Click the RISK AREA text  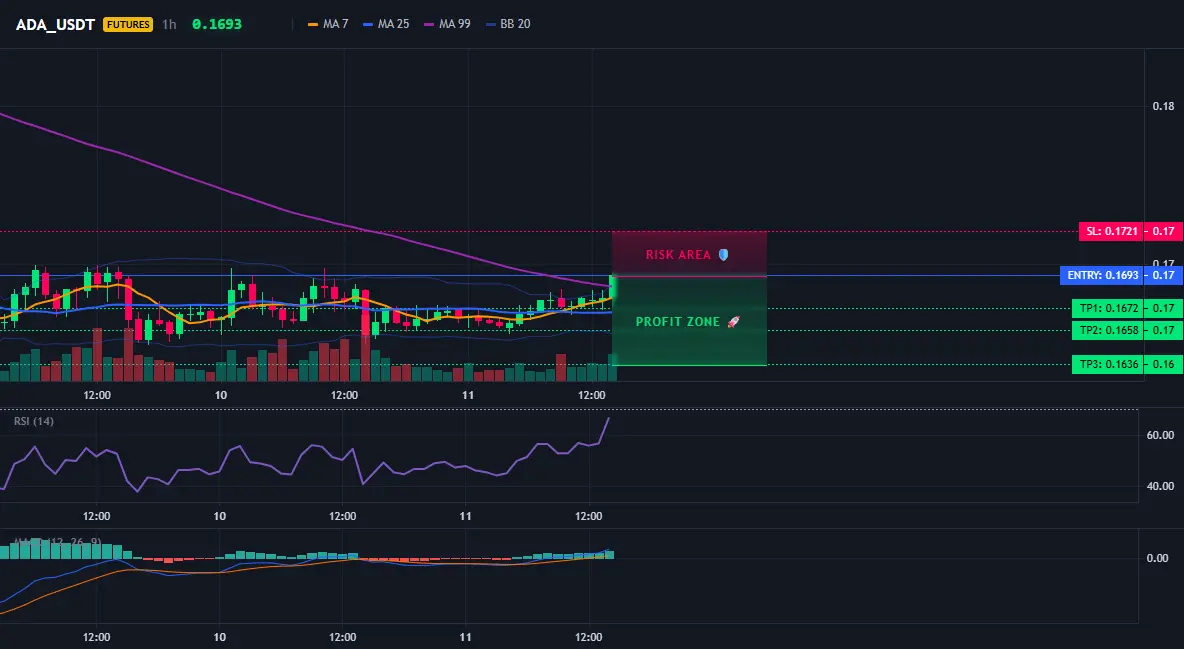tap(678, 255)
